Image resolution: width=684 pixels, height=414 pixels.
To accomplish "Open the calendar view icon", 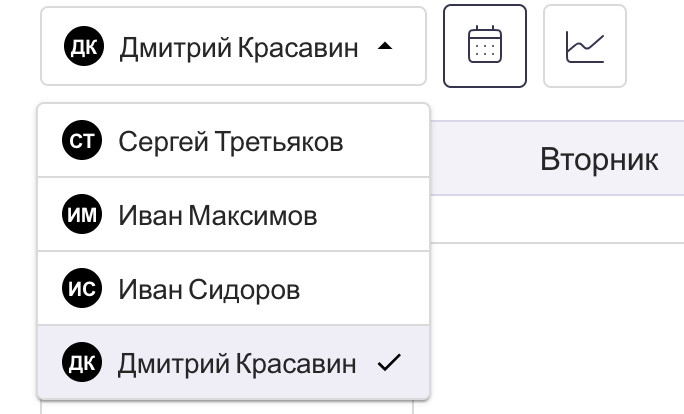I will click(485, 47).
